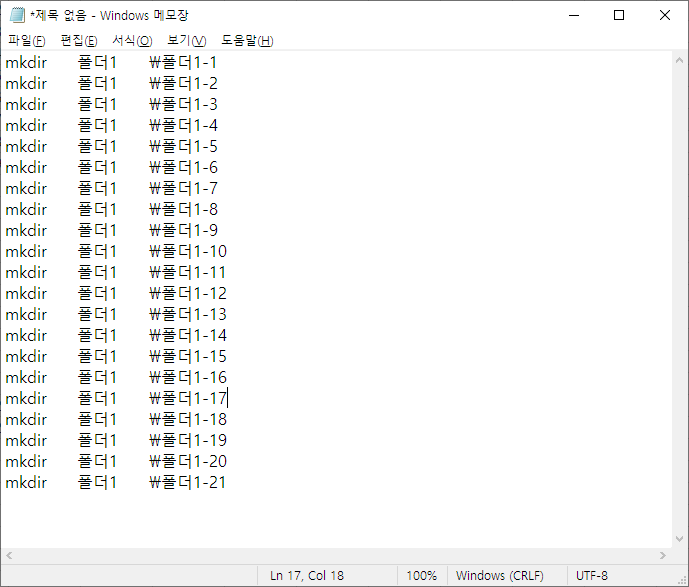The image size is (689, 587).
Task: Click the text ₩폴더1-5
Action: point(183,146)
